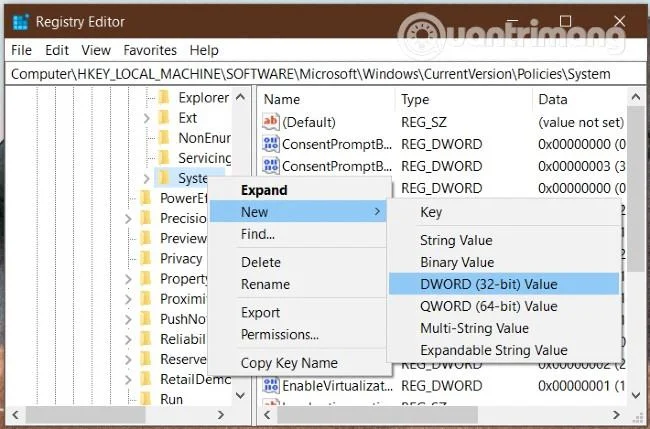
Task: Open the Edit menu
Action: point(57,50)
